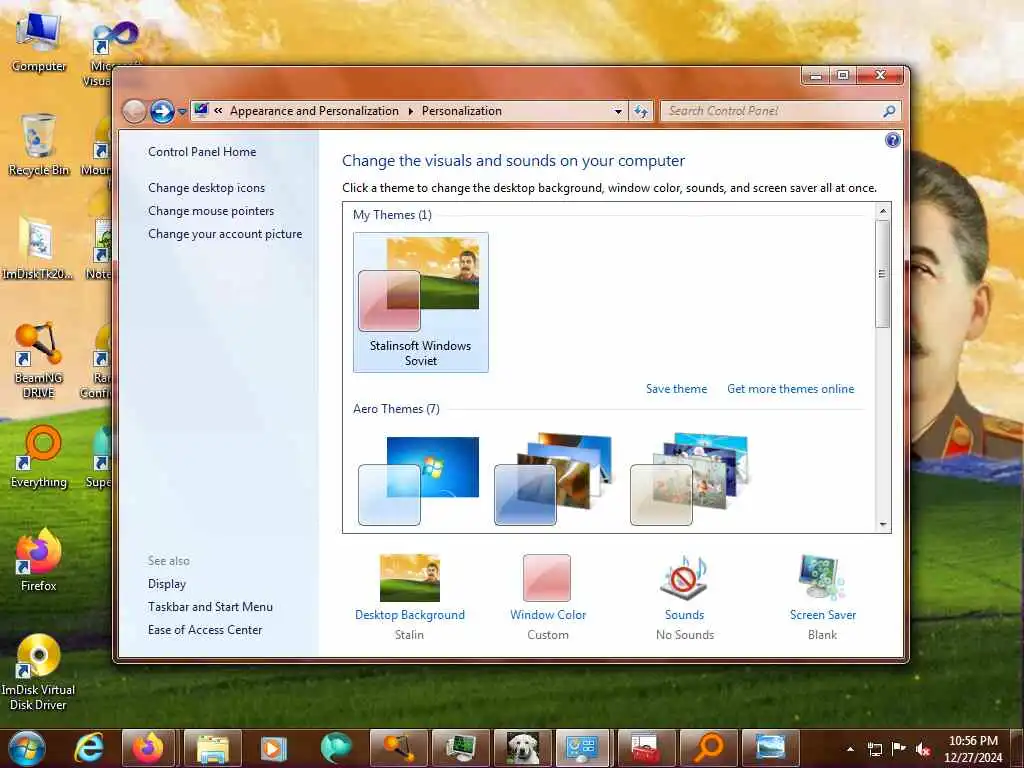Click the search magnifier icon in Control Panel
Image resolution: width=1024 pixels, height=768 pixels.
[889, 111]
